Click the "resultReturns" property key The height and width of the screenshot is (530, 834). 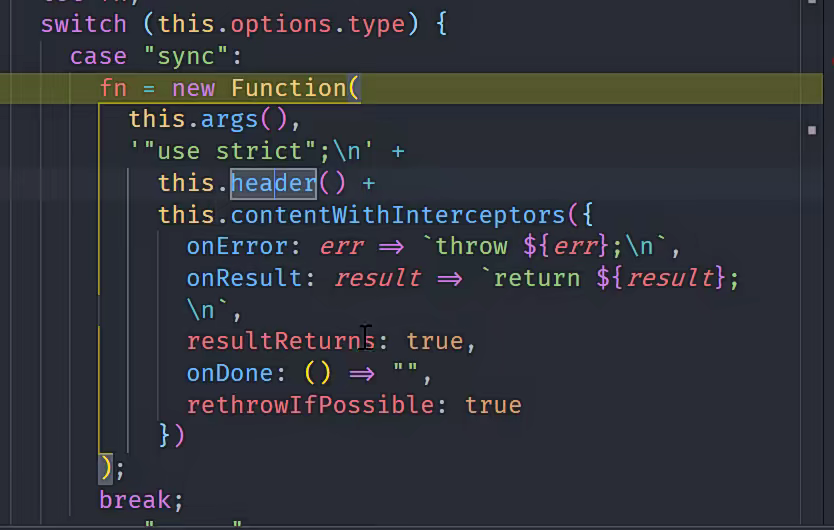[x=280, y=341]
